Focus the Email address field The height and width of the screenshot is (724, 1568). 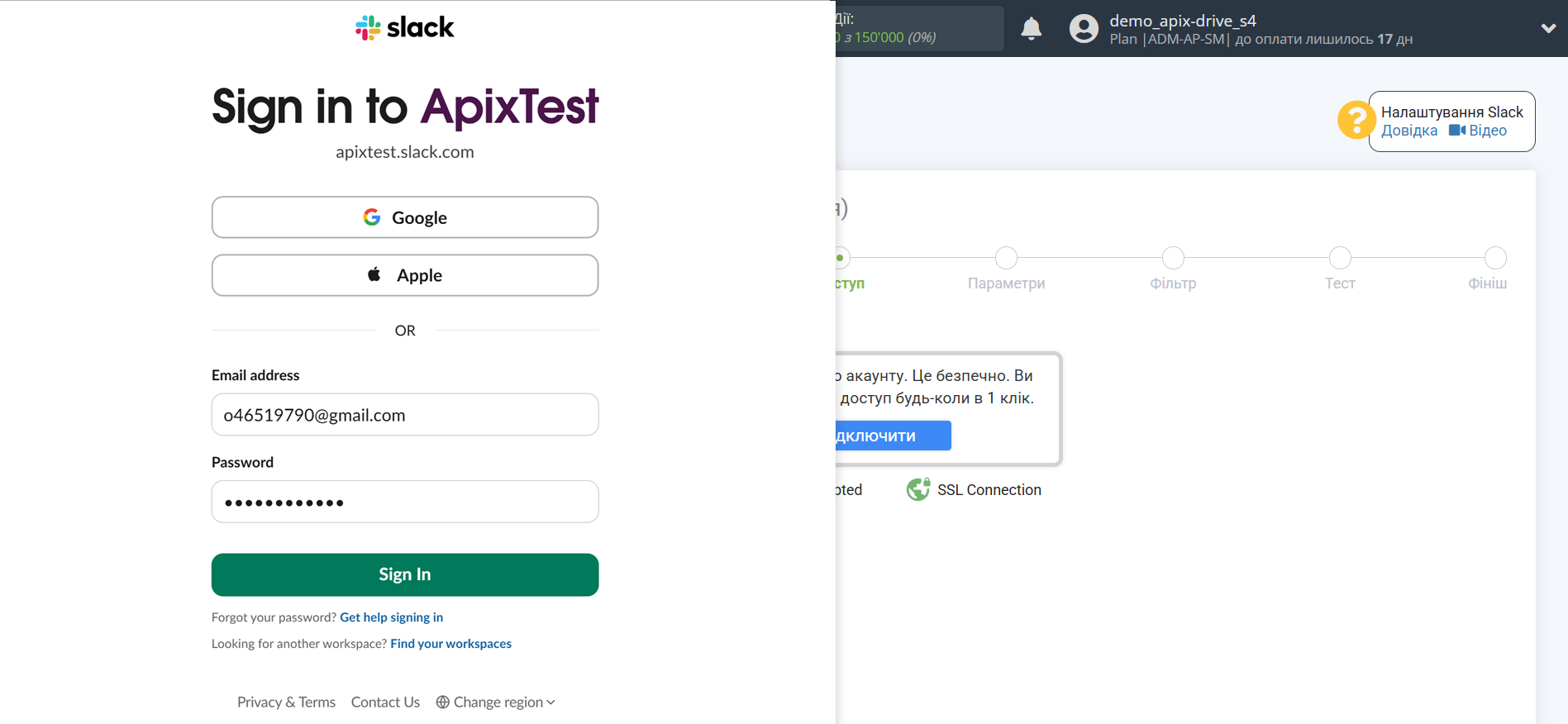coord(405,414)
